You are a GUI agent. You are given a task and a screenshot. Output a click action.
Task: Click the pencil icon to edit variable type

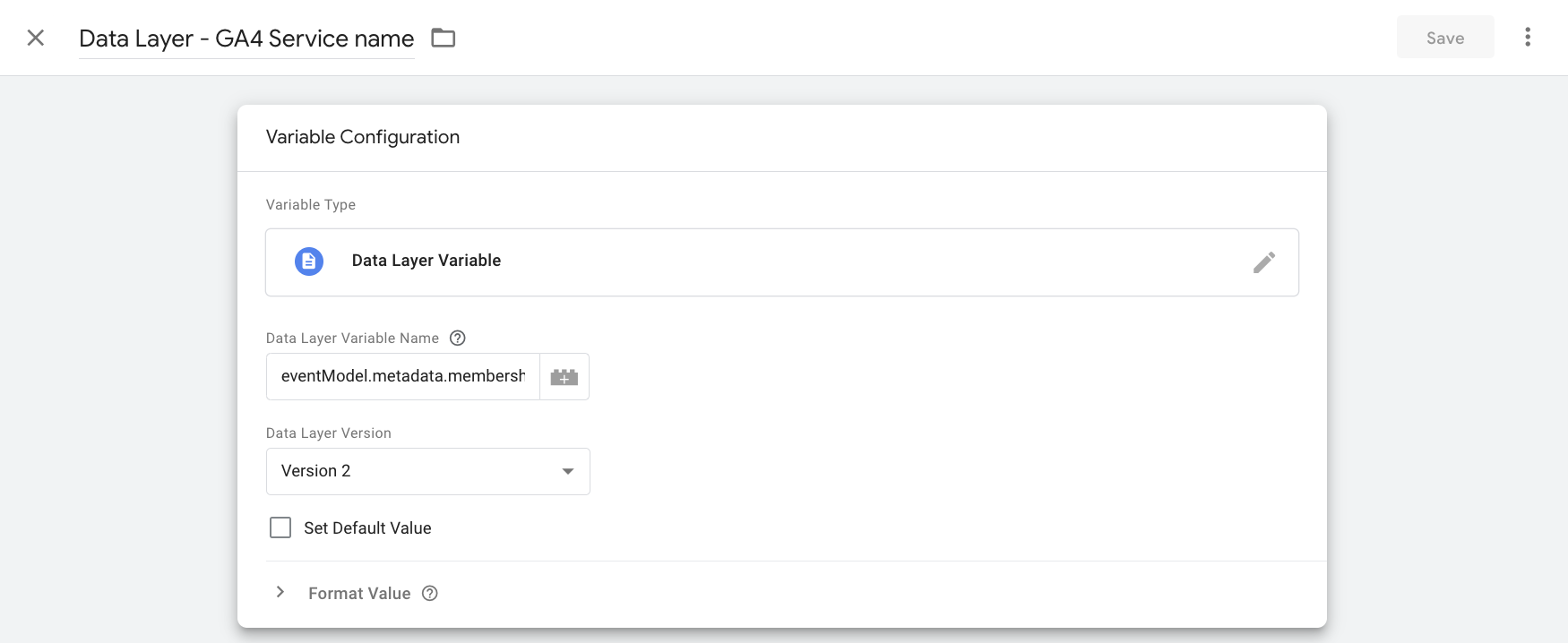[1264, 262]
